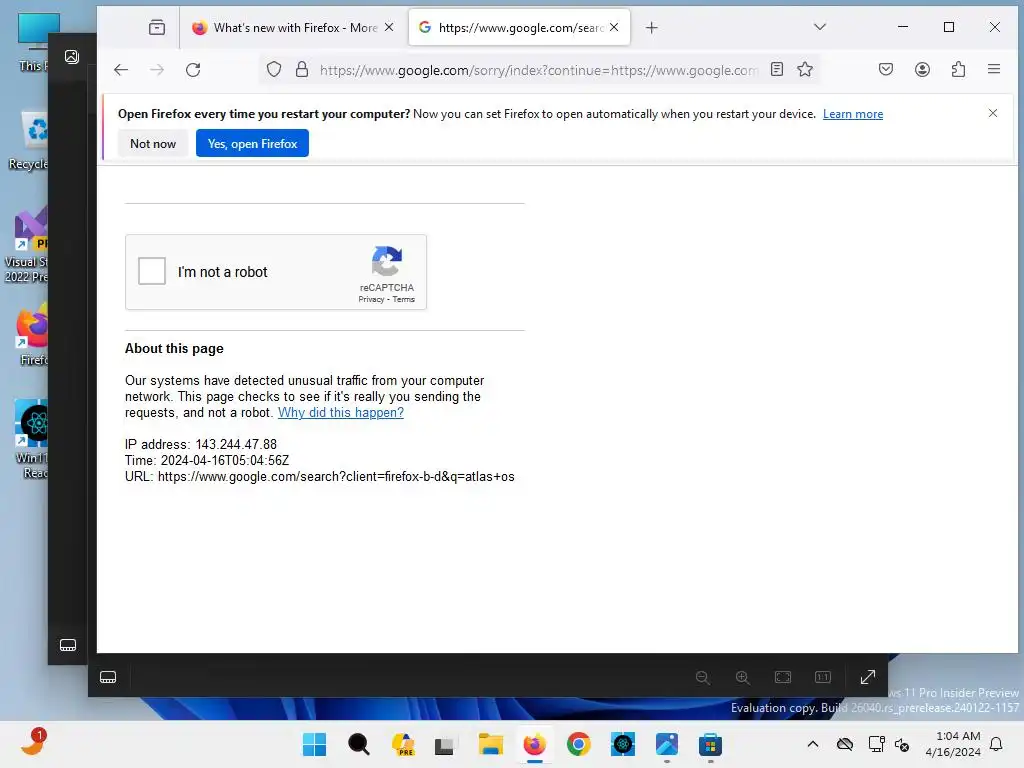
Task: Open Microsoft Store from taskbar
Action: [x=711, y=744]
